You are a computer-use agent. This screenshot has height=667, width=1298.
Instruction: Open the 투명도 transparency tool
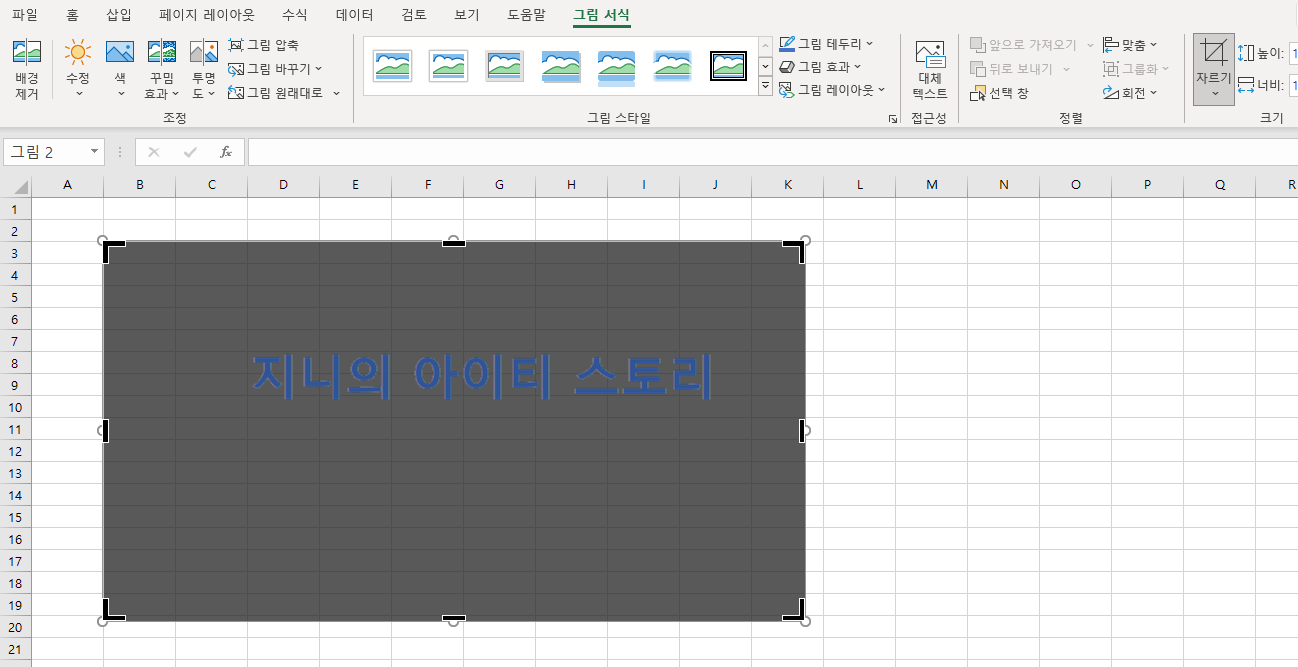coord(204,70)
